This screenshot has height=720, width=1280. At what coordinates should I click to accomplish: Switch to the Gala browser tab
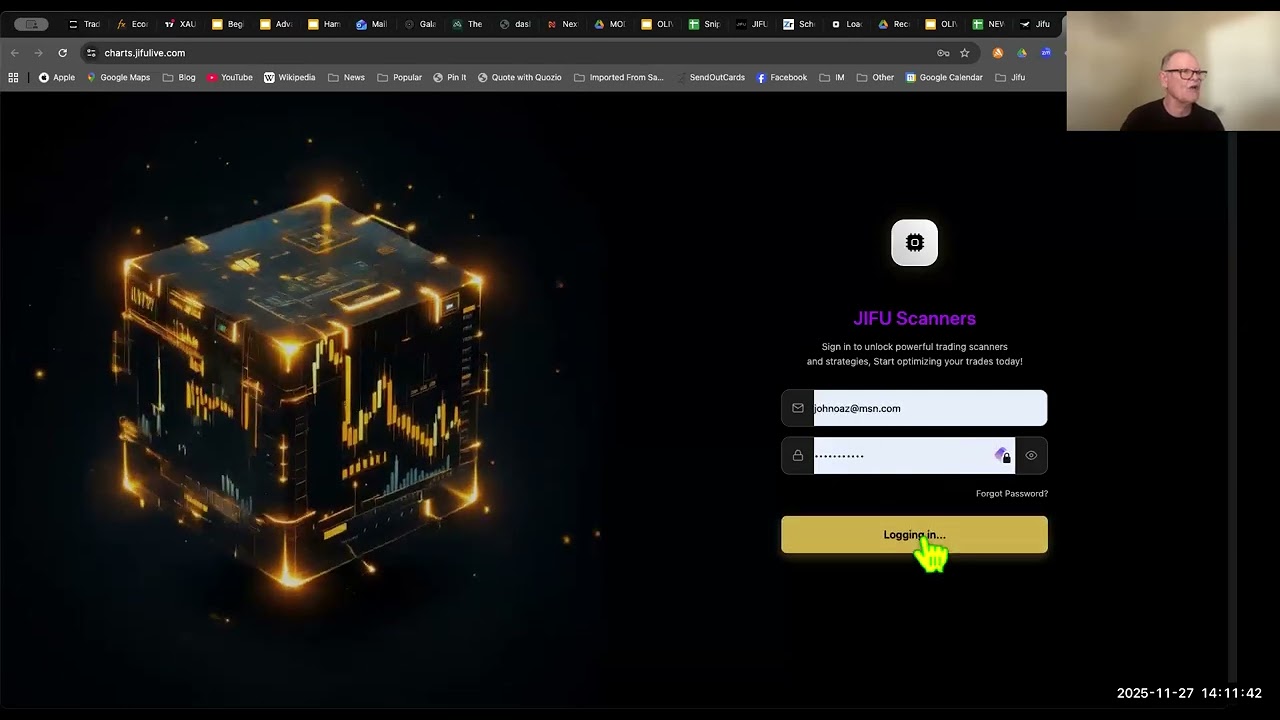pyautogui.click(x=420, y=24)
